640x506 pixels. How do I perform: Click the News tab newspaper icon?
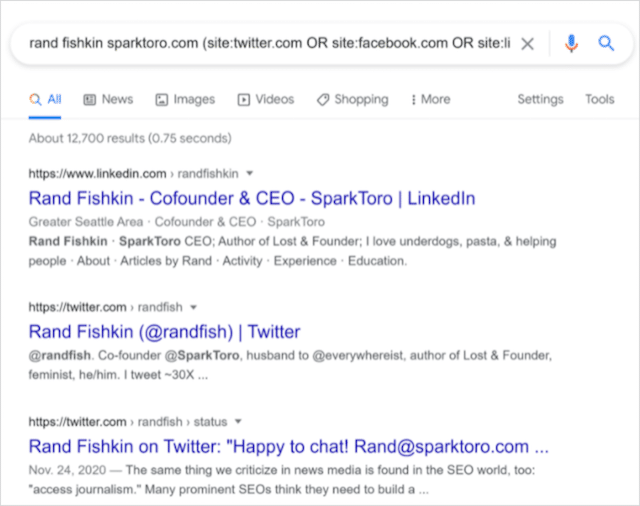click(x=90, y=100)
